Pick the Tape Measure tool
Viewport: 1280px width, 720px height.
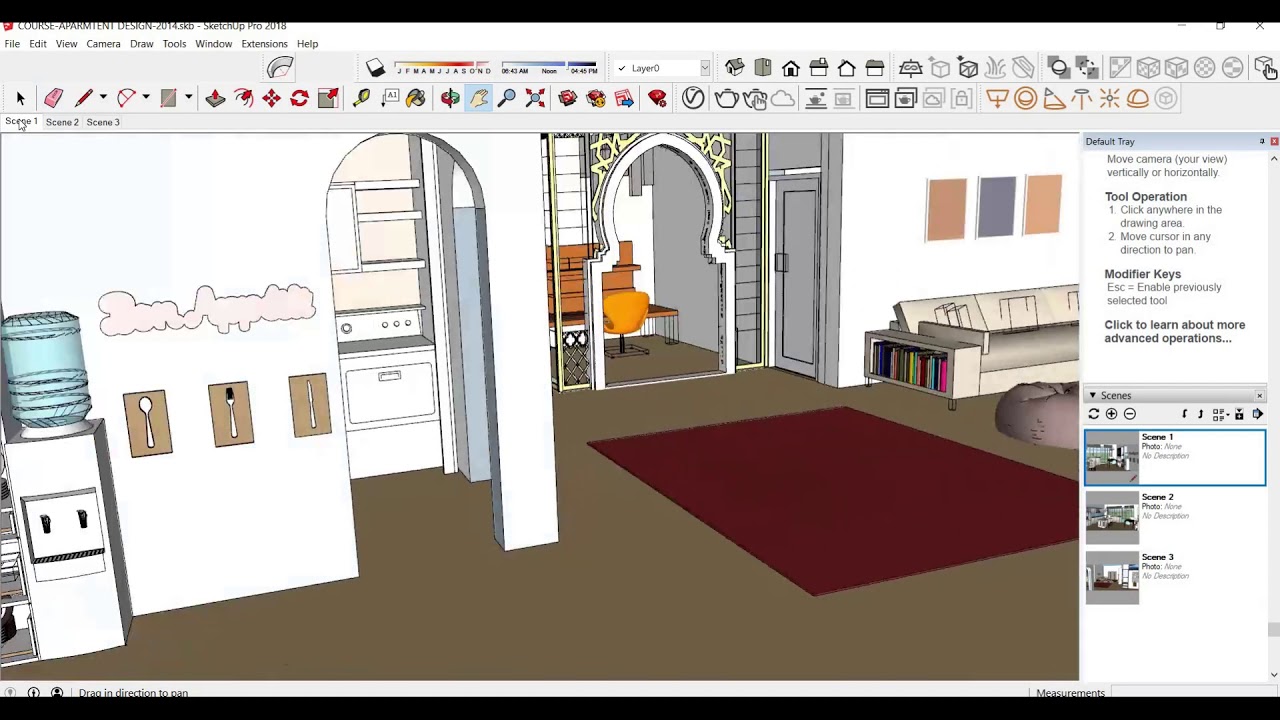tap(361, 98)
